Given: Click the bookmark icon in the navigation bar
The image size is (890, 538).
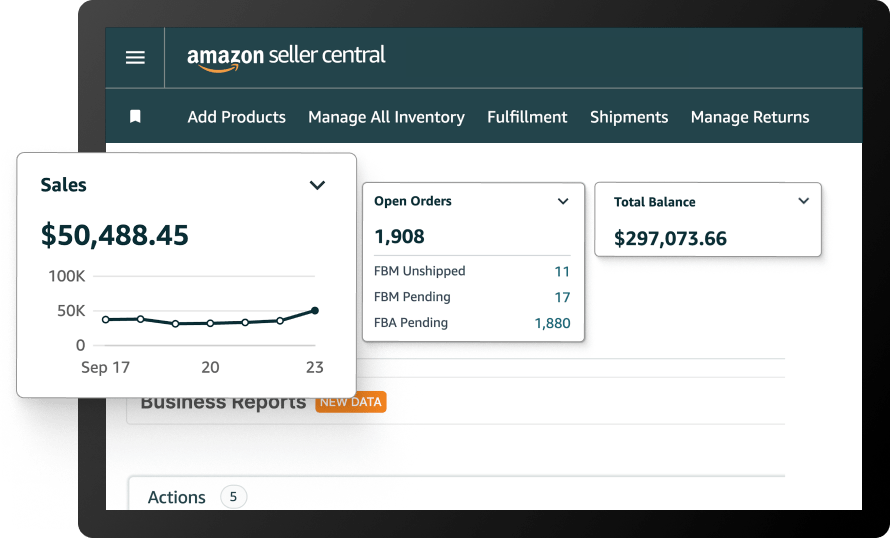Looking at the screenshot, I should tap(135, 117).
